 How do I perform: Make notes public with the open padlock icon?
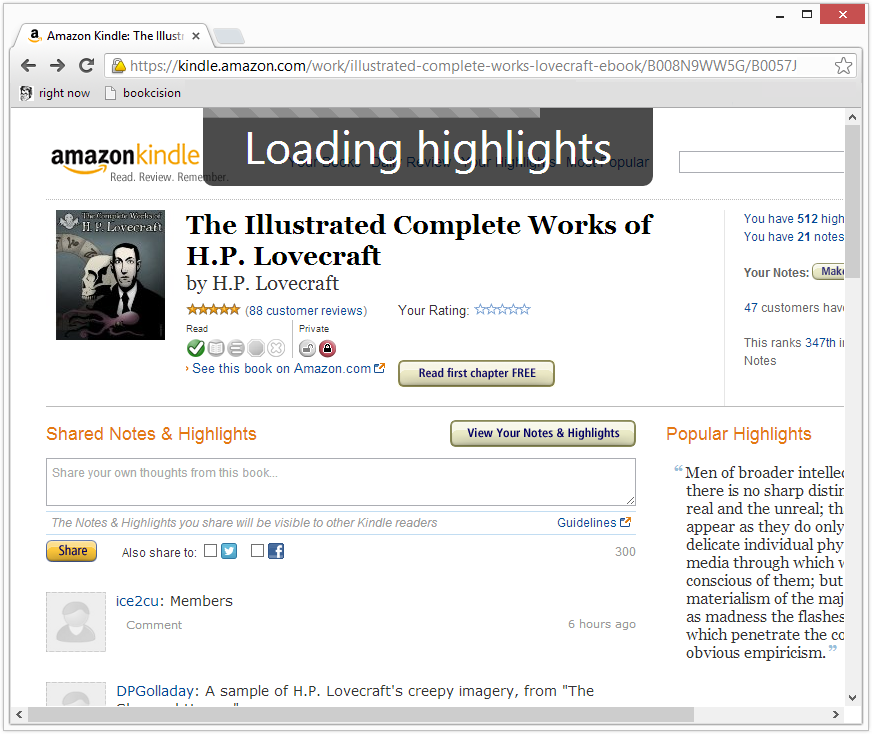coord(307,348)
